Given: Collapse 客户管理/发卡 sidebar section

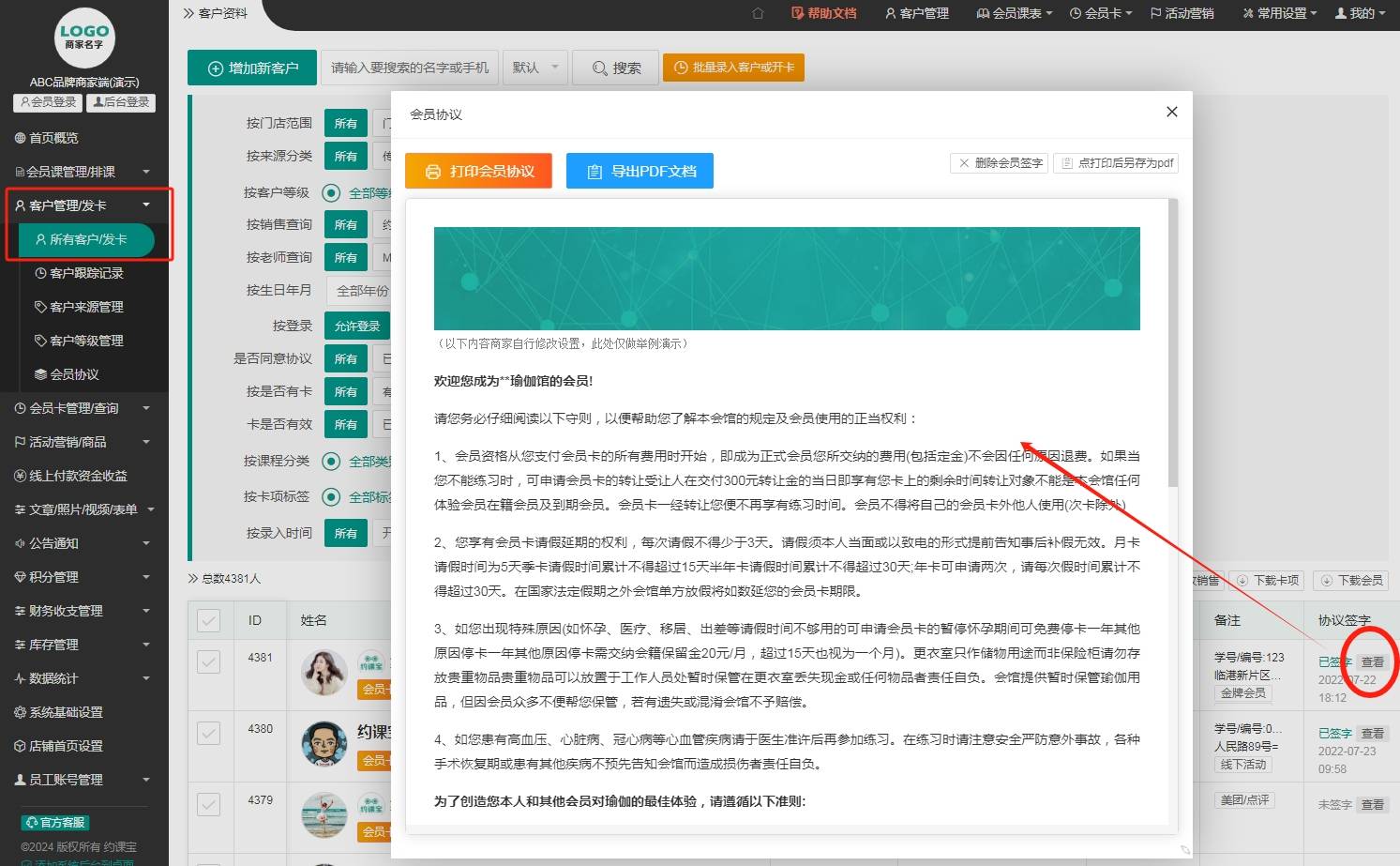Looking at the screenshot, I should 84,205.
